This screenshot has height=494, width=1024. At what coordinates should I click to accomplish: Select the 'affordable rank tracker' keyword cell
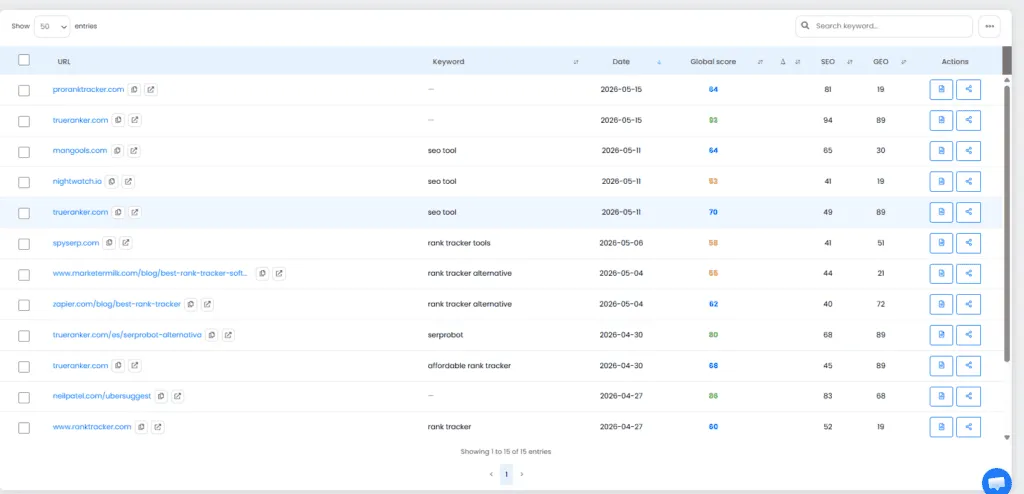coord(469,366)
